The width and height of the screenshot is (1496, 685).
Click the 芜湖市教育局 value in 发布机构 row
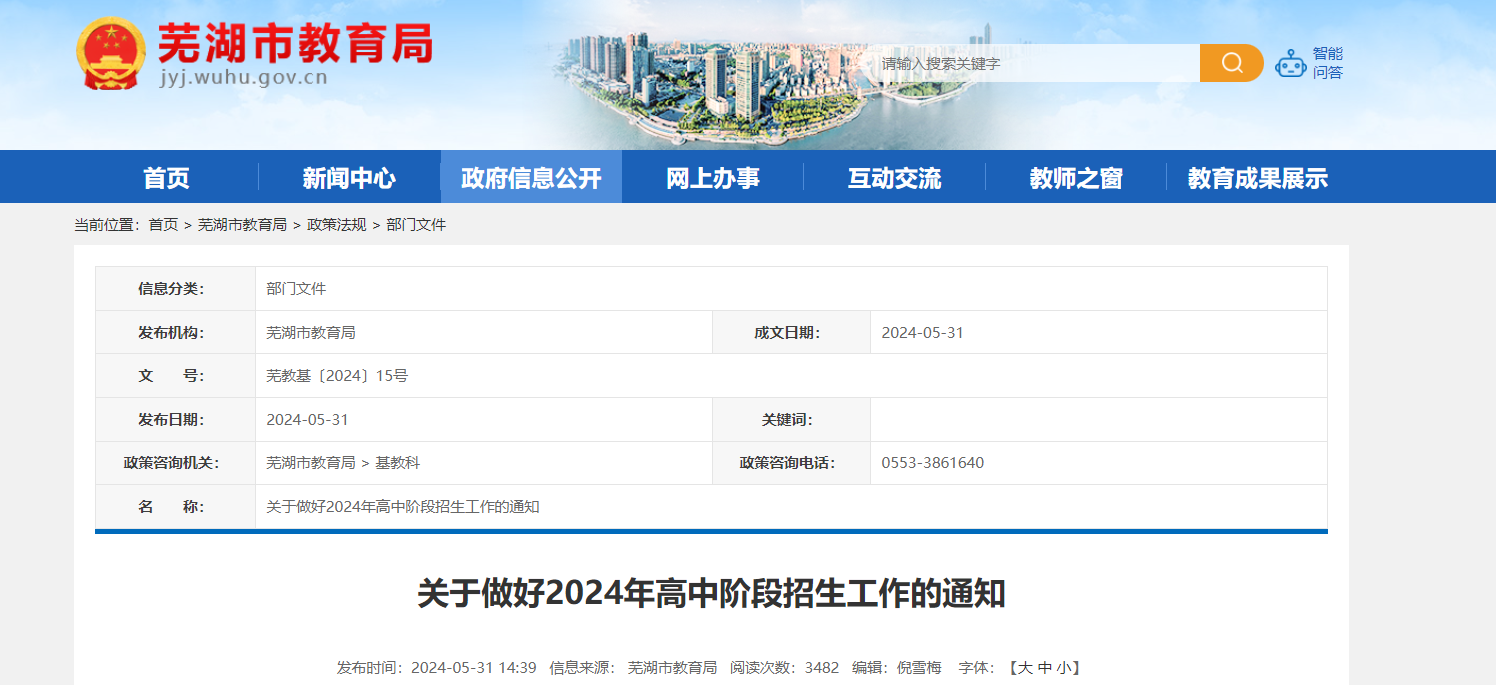[311, 332]
